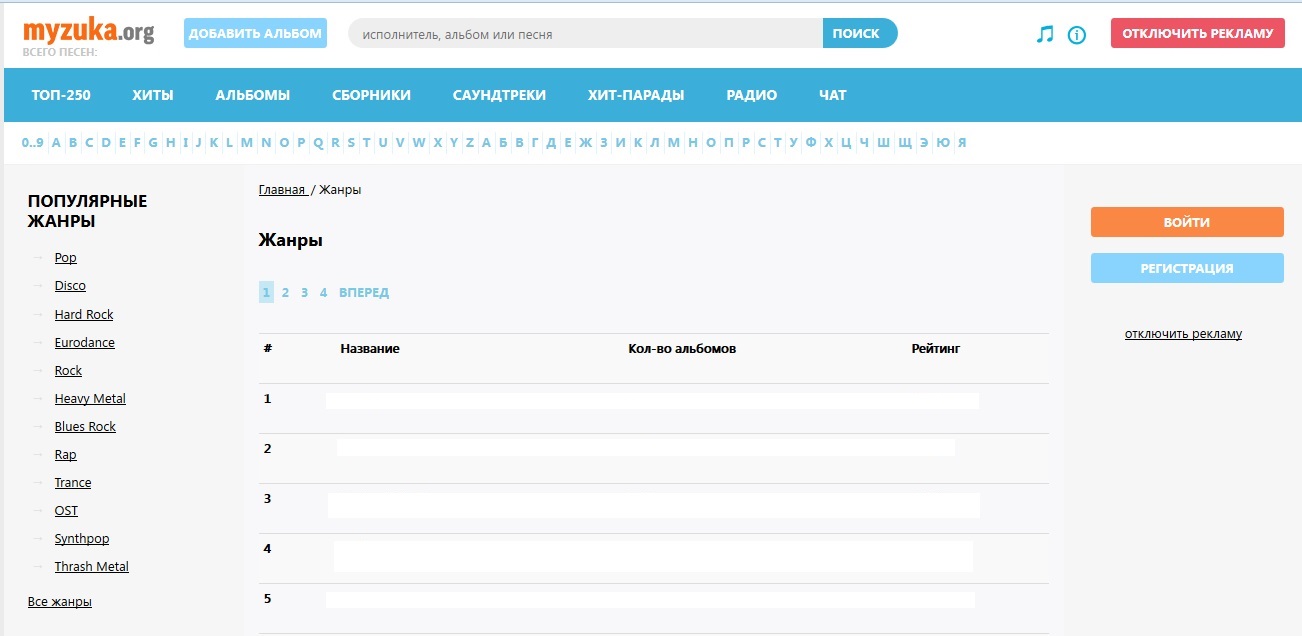Click Рейтинг column header
This screenshot has height=636, width=1302.
[x=936, y=349]
